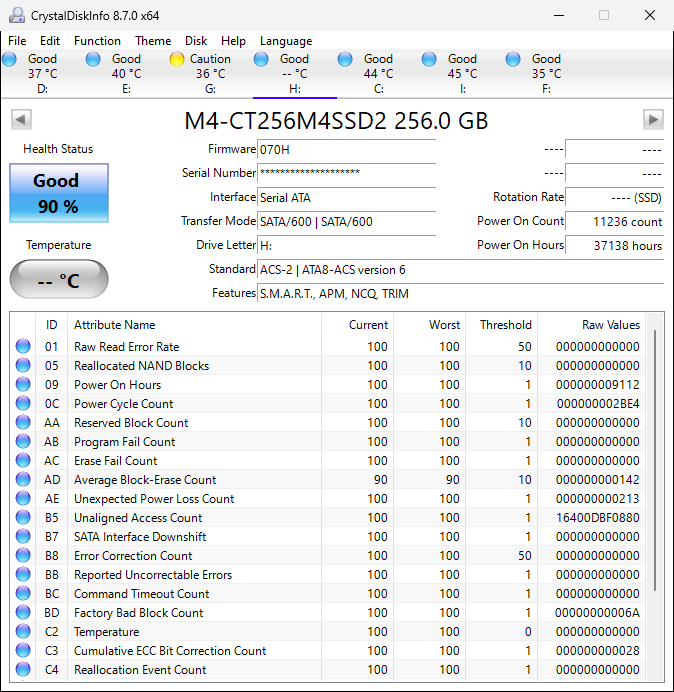Select disk D: status orb at 37 °C
This screenshot has height=692, width=674.
point(9,59)
